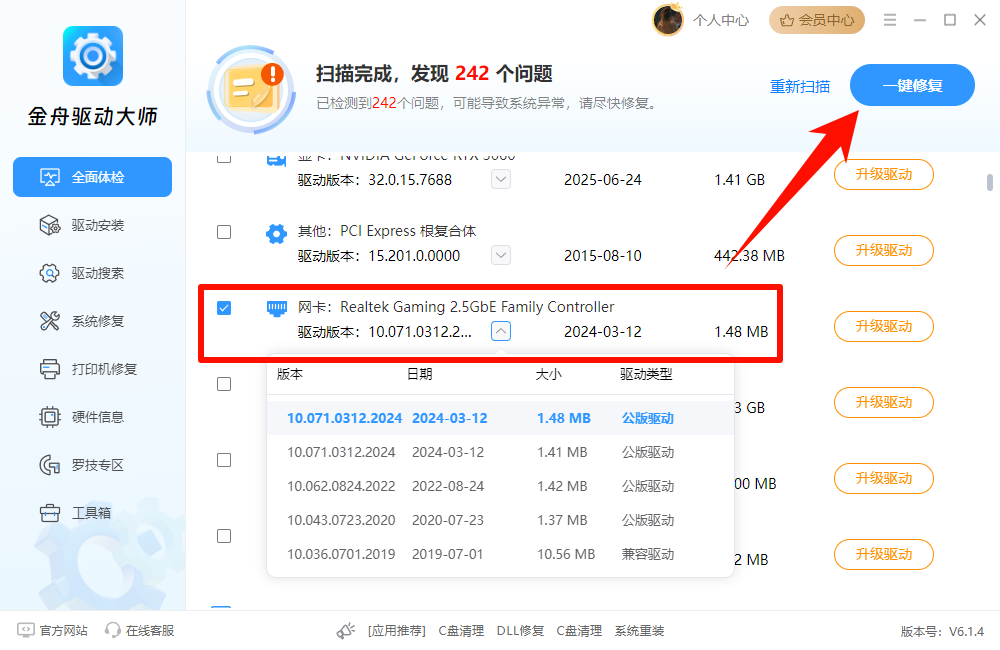Click the 罗技专区 Logitech icon
This screenshot has height=650, width=1000.
click(x=50, y=464)
